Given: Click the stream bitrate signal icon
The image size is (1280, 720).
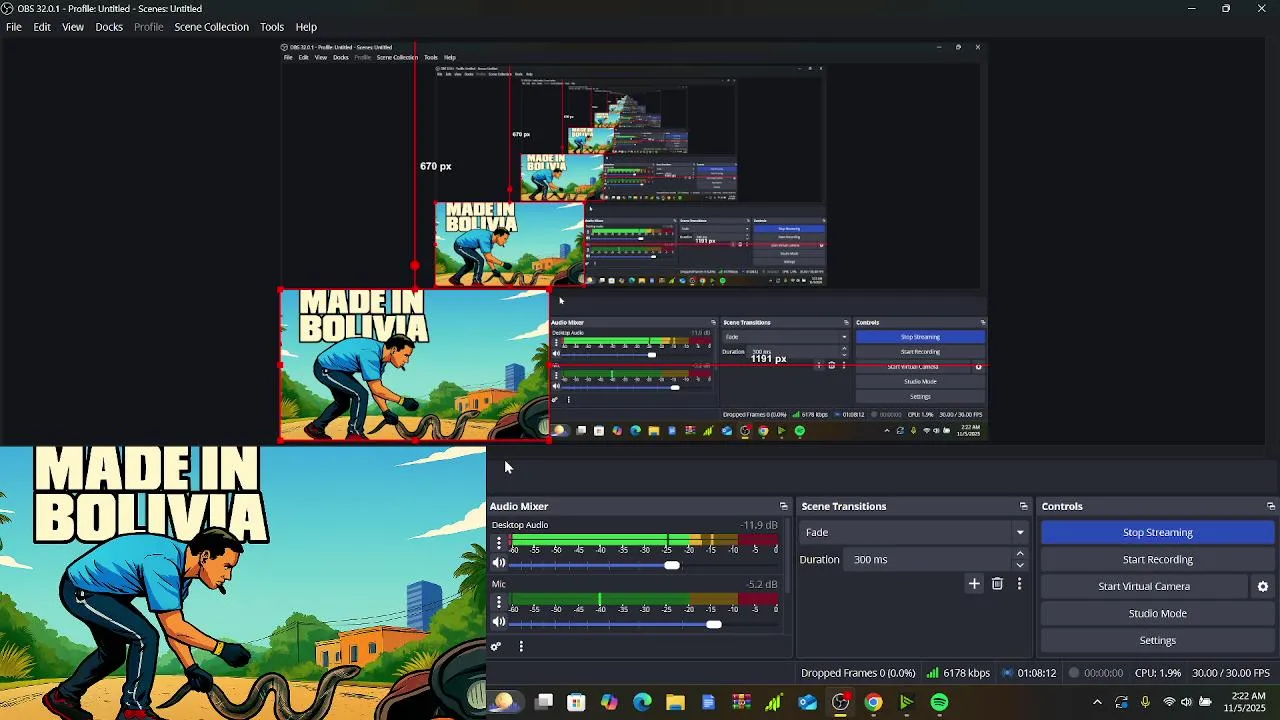Looking at the screenshot, I should click(932, 673).
